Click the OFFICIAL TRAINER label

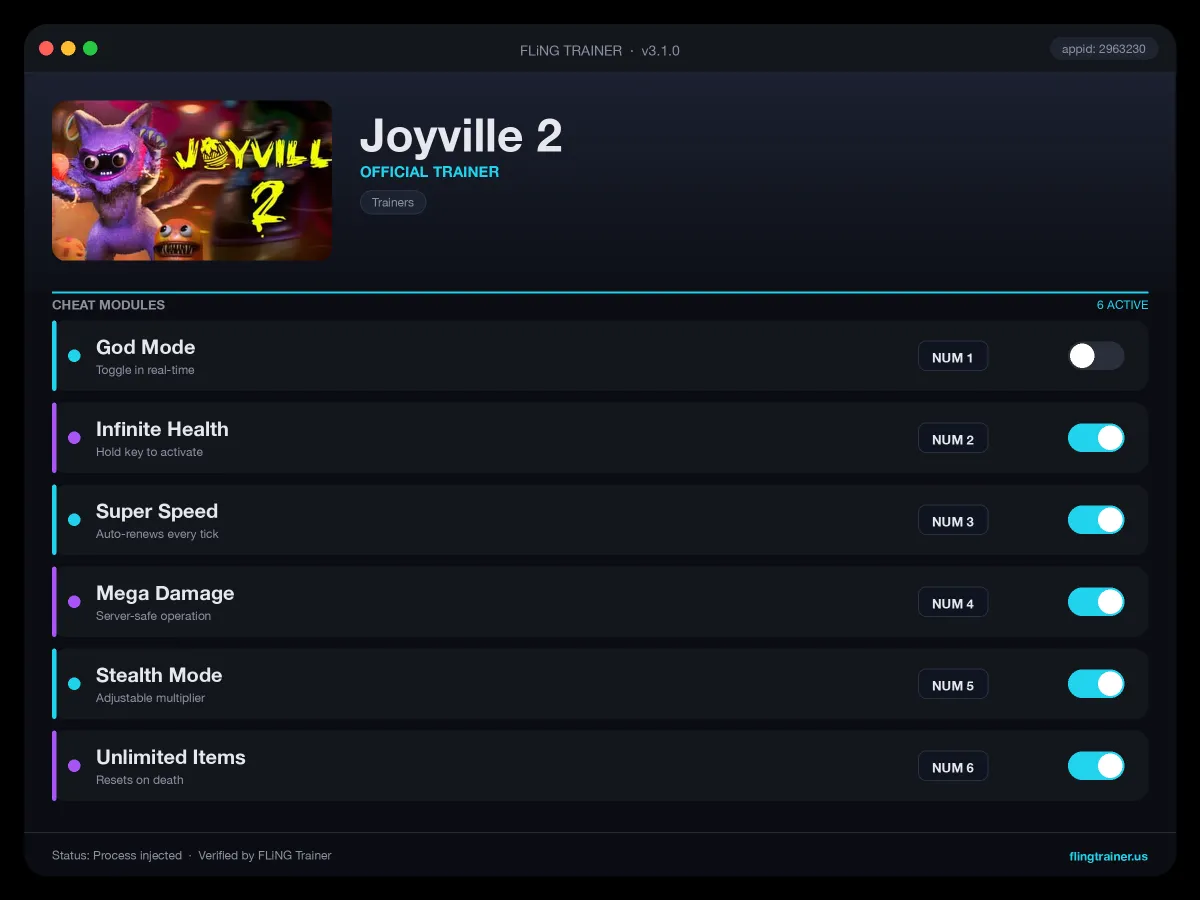[429, 172]
